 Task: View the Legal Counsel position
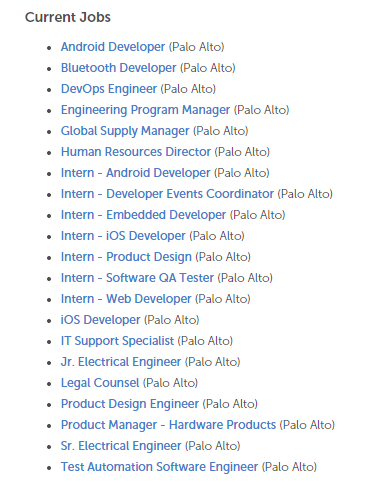(x=100, y=383)
